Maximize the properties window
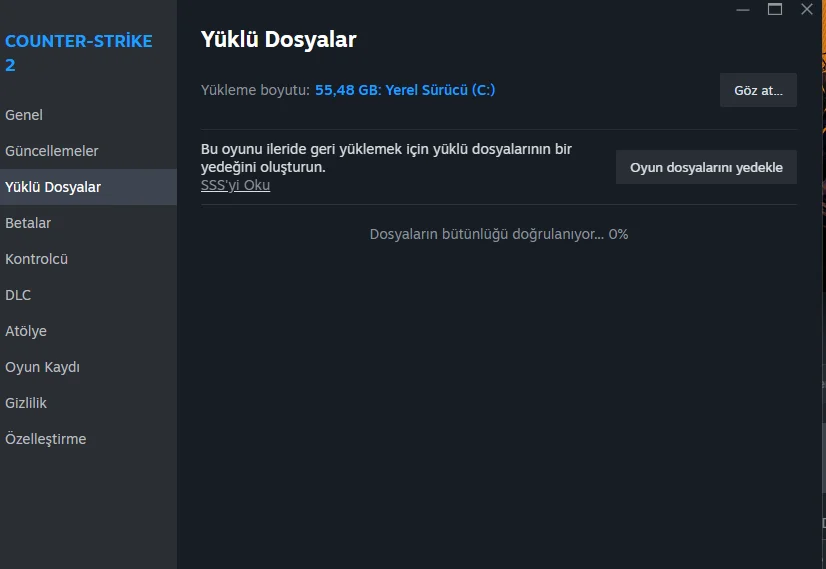This screenshot has width=826, height=569. pos(774,9)
